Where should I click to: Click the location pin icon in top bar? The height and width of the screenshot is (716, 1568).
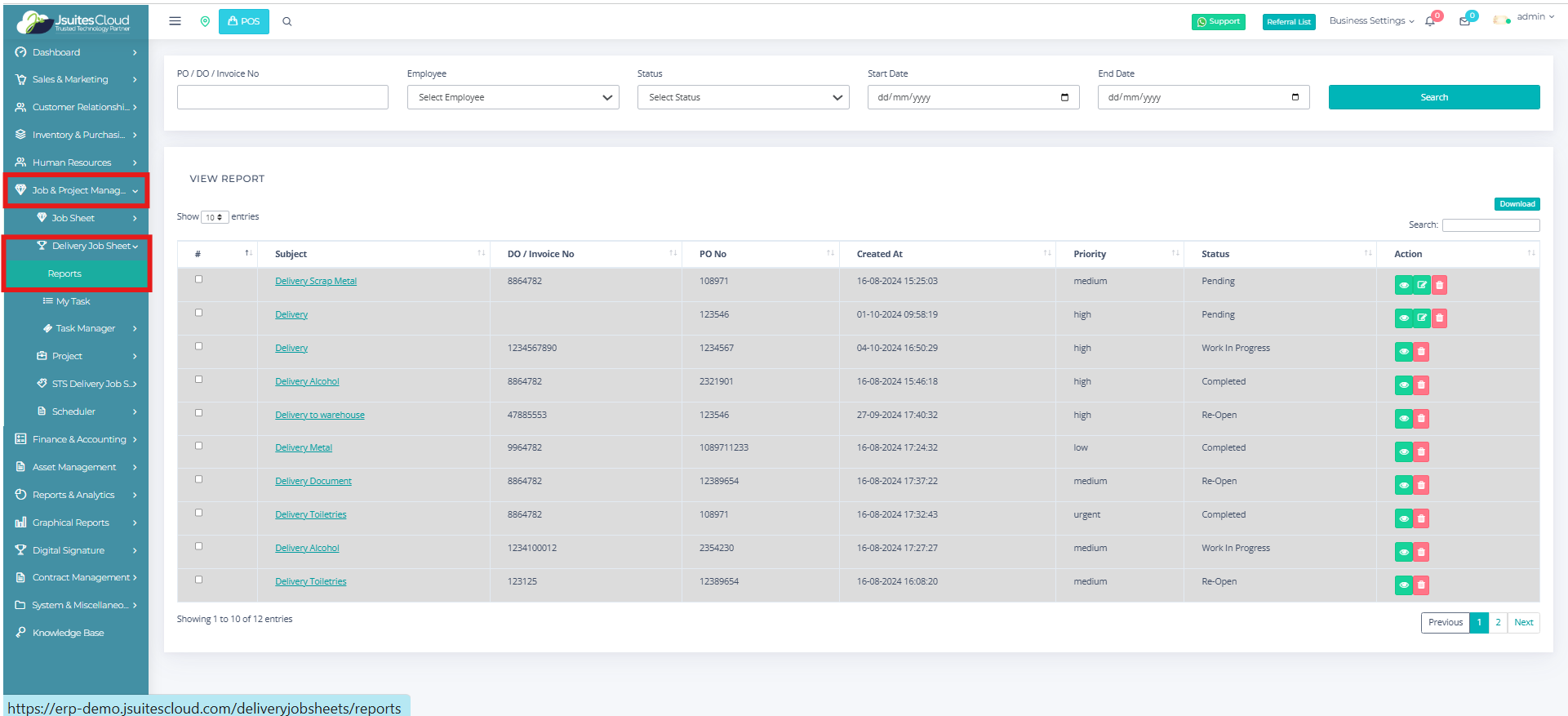(205, 21)
